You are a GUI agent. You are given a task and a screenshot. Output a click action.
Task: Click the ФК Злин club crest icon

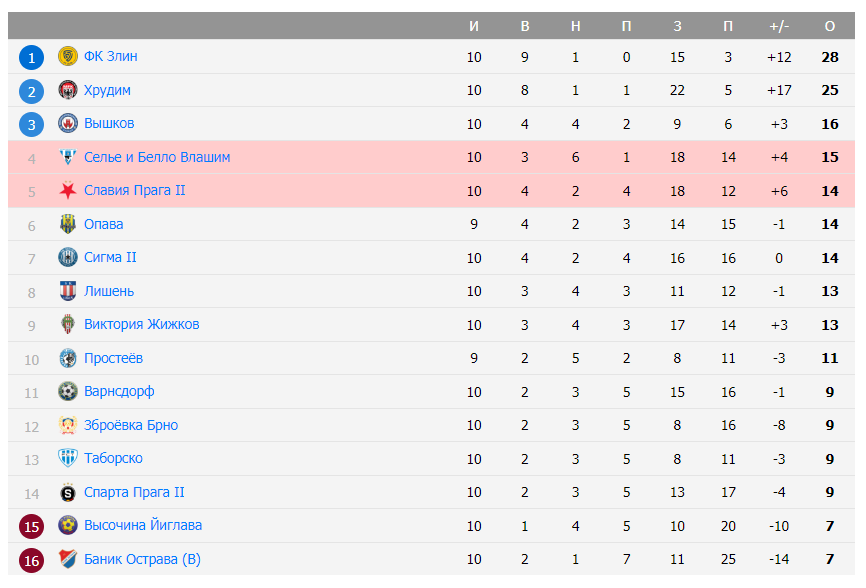click(67, 57)
